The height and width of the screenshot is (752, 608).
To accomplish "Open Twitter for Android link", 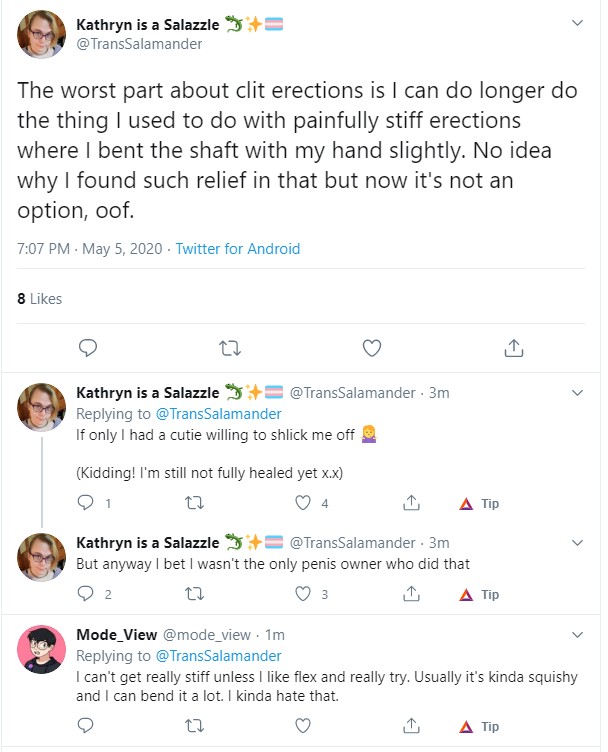I will click(237, 248).
